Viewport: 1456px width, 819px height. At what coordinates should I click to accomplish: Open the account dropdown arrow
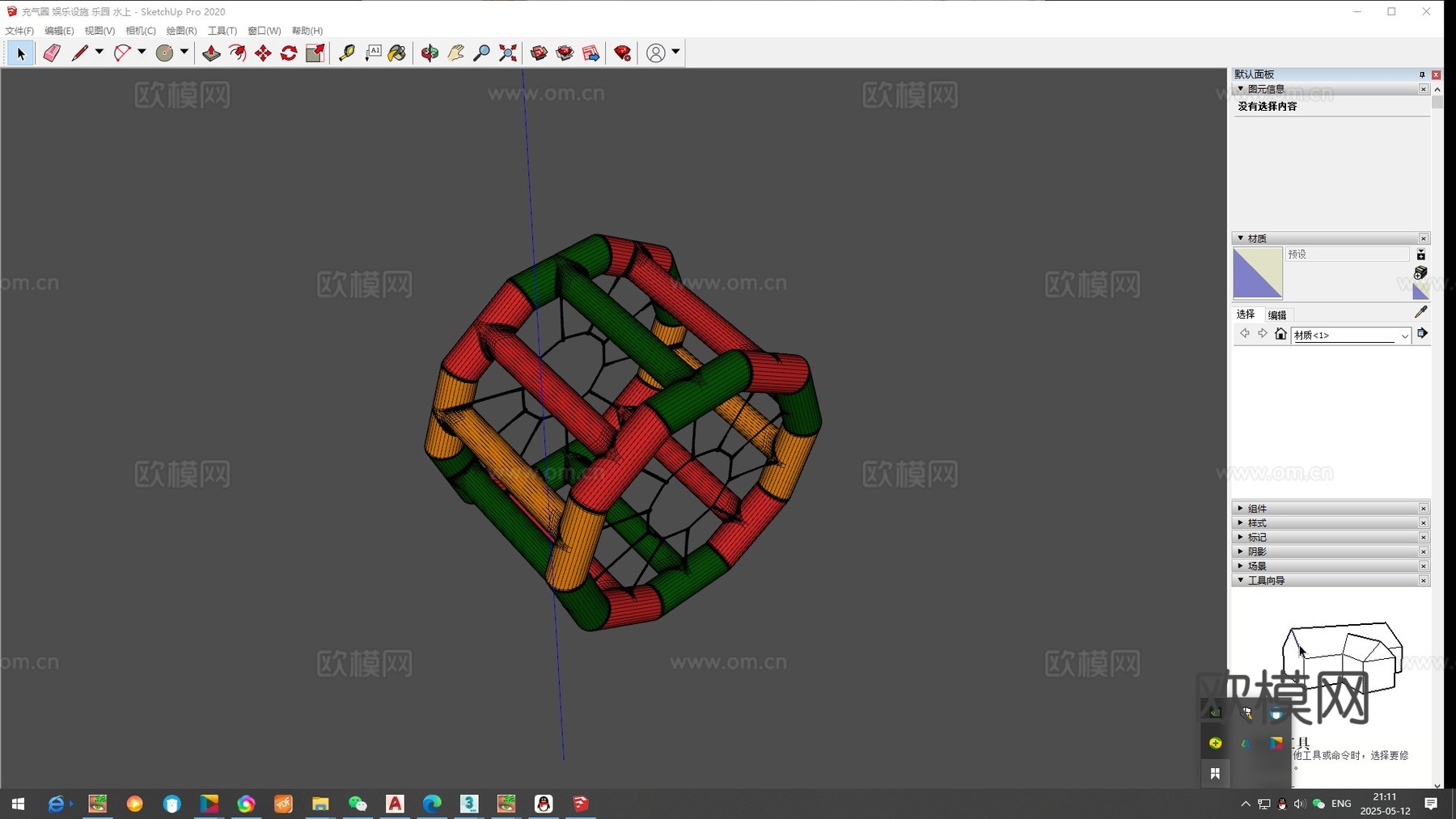675,52
